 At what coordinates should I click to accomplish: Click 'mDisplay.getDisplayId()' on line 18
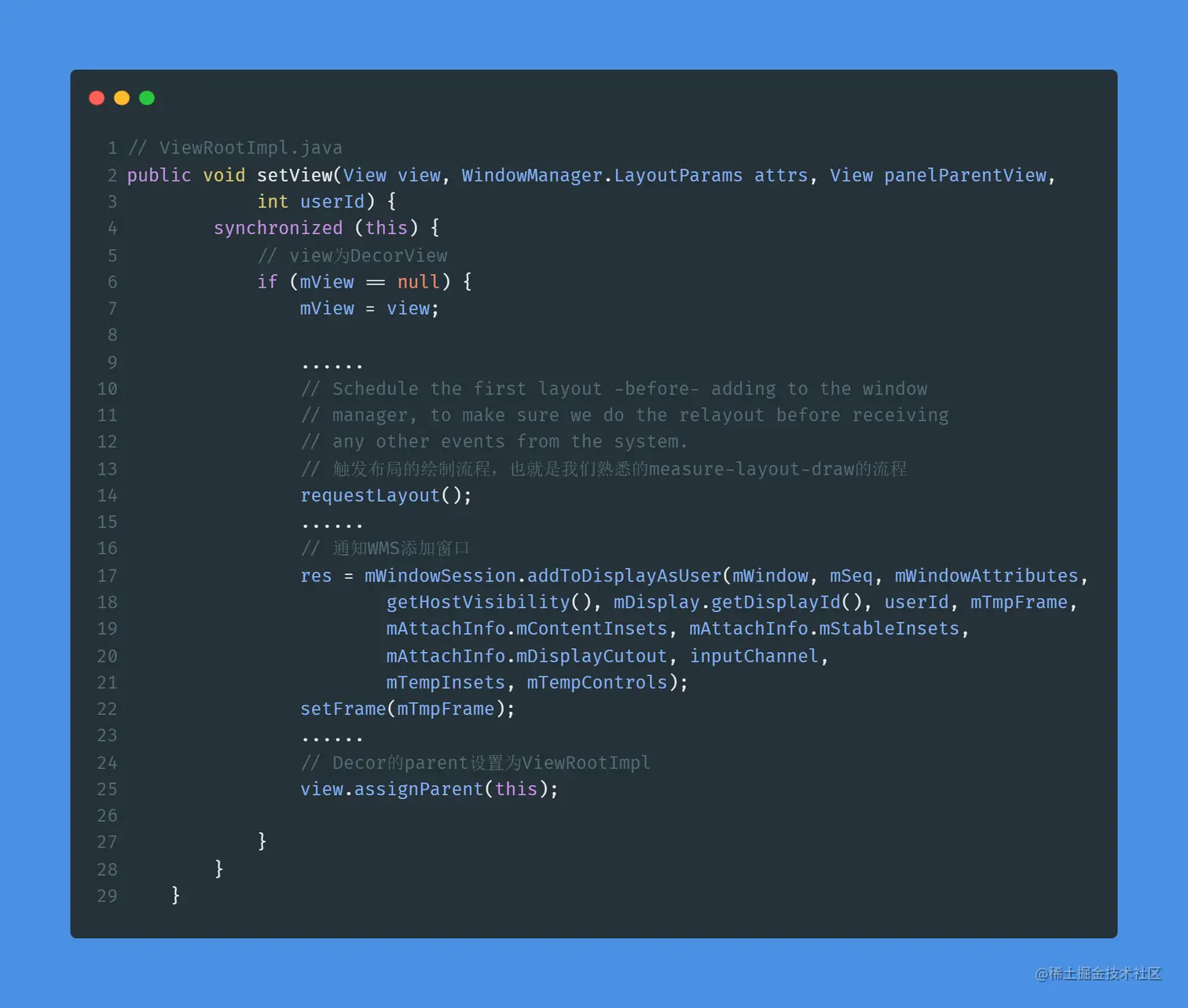coord(738,603)
